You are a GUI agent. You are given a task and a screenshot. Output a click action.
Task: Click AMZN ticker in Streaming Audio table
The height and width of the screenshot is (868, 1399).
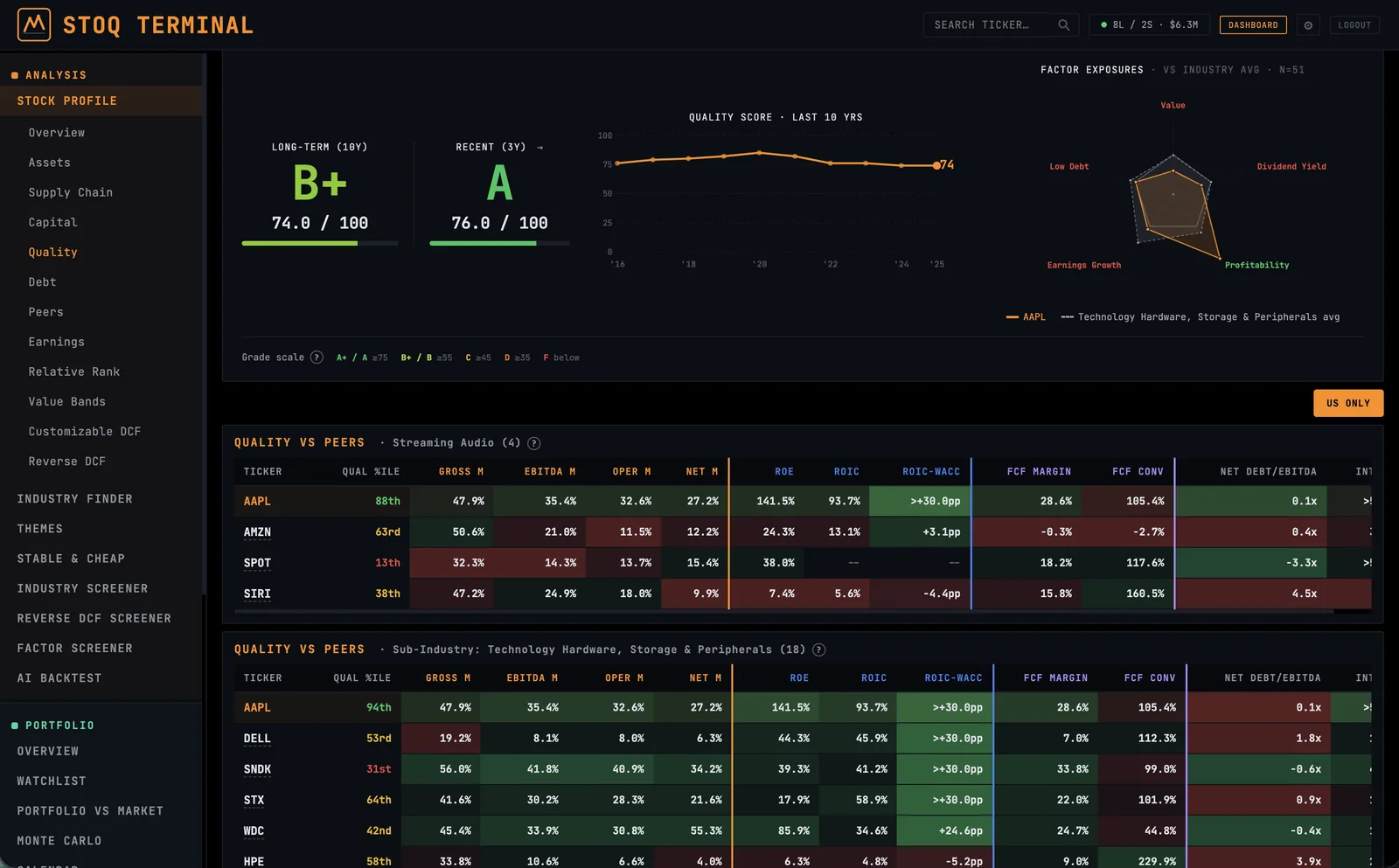[257, 532]
